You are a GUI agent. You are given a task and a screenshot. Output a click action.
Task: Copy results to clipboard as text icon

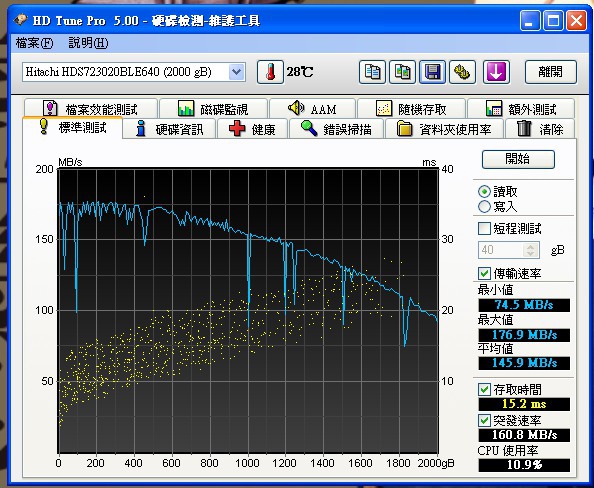pos(372,72)
